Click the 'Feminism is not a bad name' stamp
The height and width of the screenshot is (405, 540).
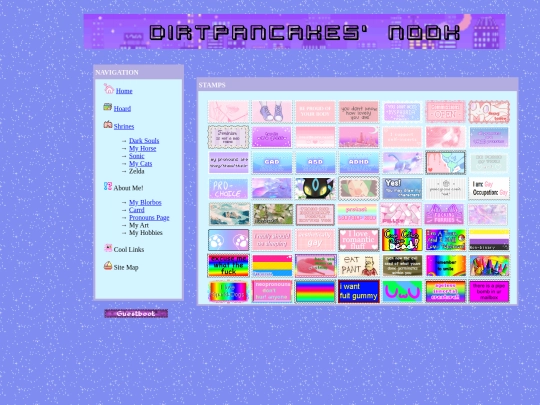click(228, 137)
